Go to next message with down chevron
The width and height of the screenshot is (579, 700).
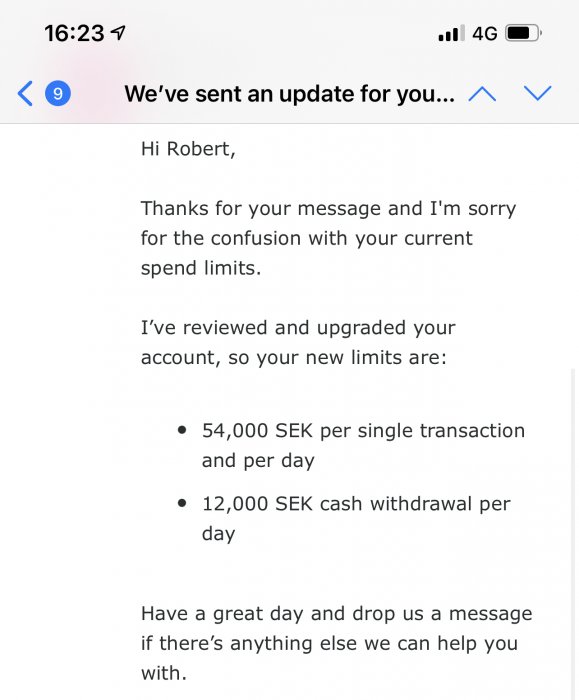[537, 93]
